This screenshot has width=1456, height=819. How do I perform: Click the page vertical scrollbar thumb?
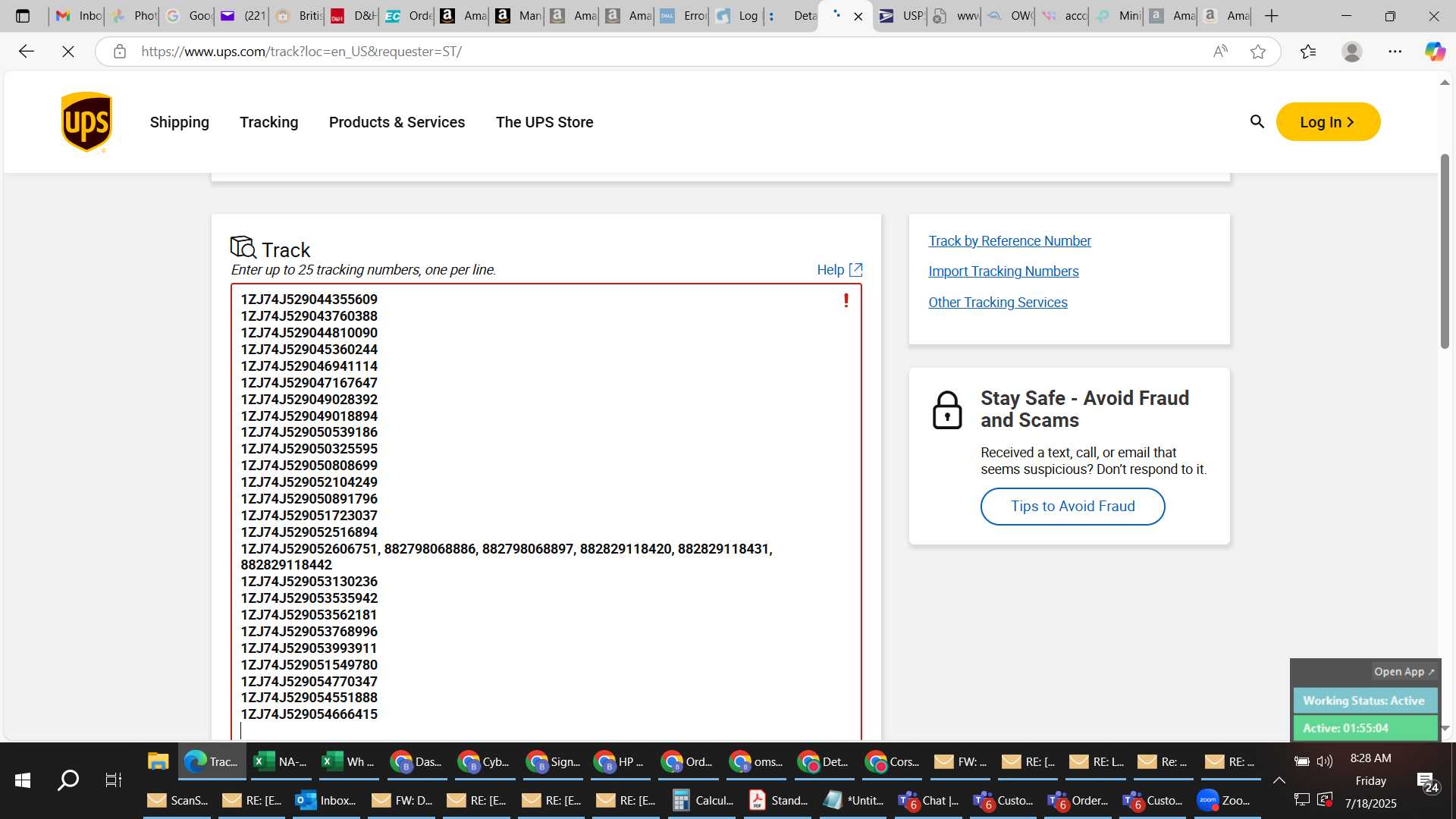click(x=1445, y=250)
